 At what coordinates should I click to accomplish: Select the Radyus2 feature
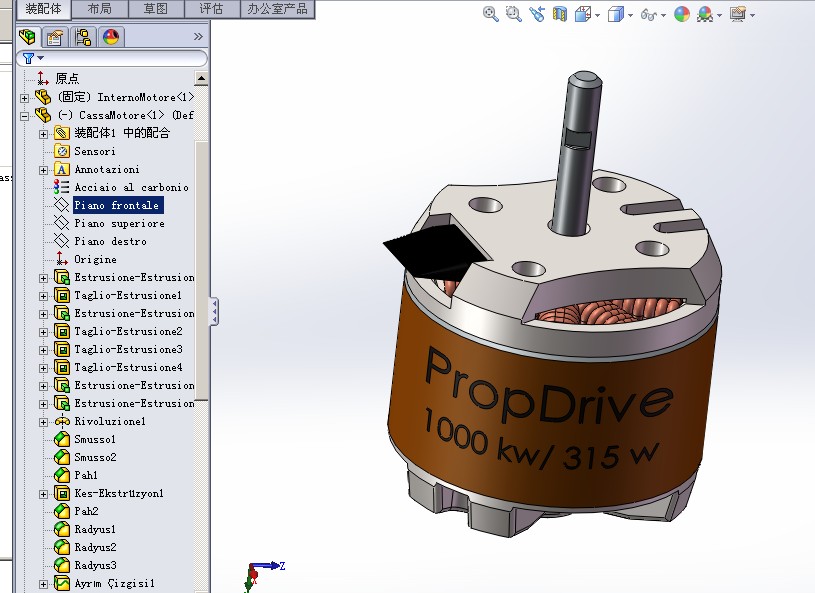pos(95,547)
